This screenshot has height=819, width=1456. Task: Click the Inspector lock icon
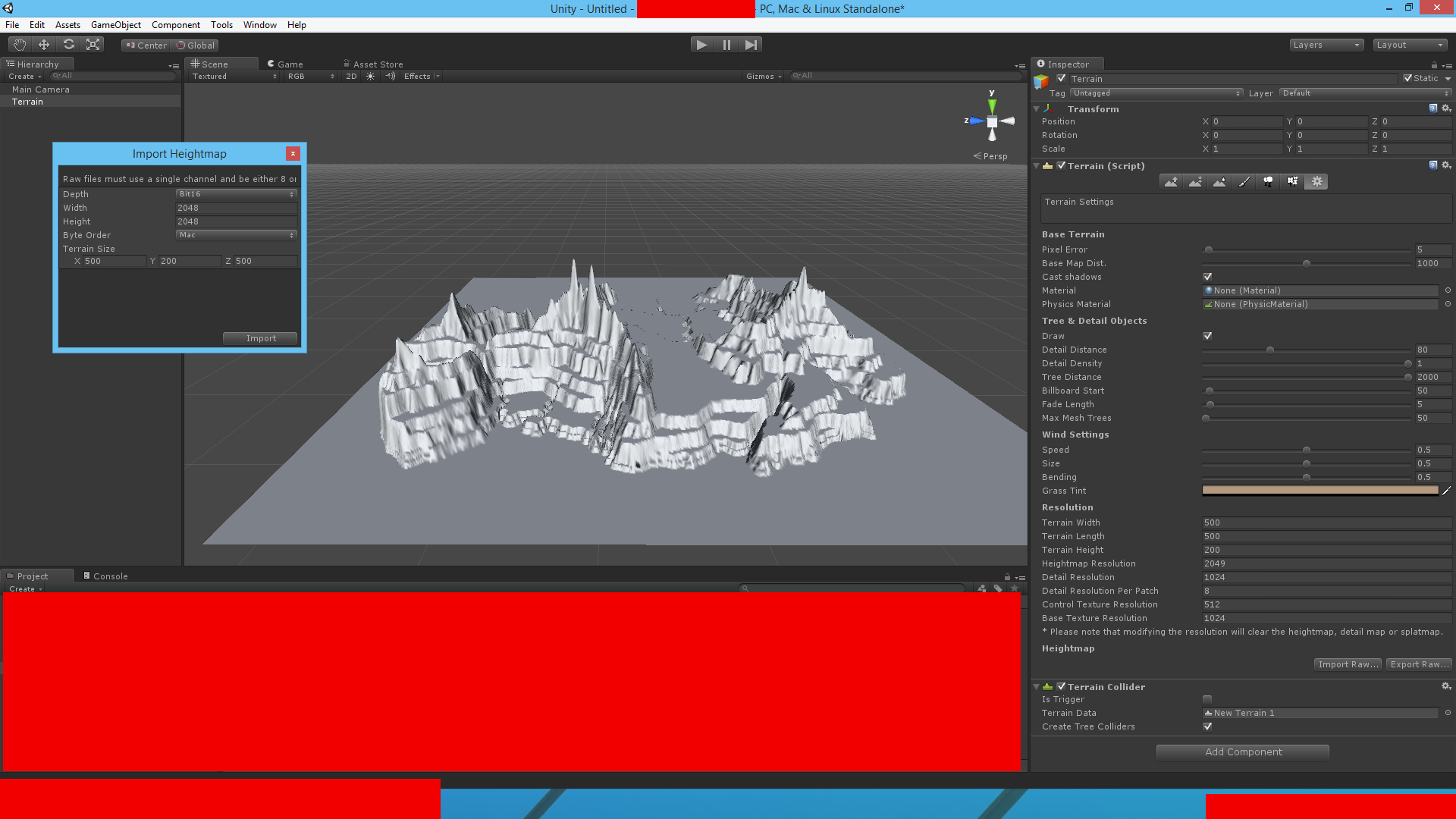coord(1434,65)
